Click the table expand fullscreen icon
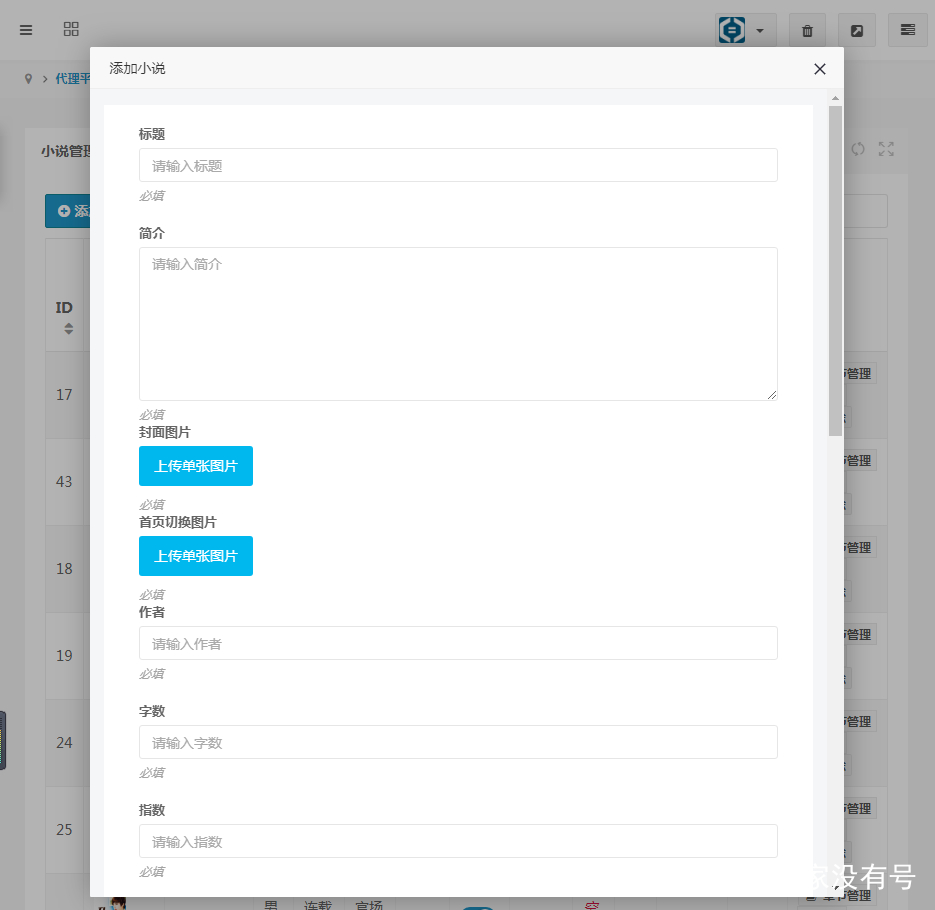 pos(886,149)
